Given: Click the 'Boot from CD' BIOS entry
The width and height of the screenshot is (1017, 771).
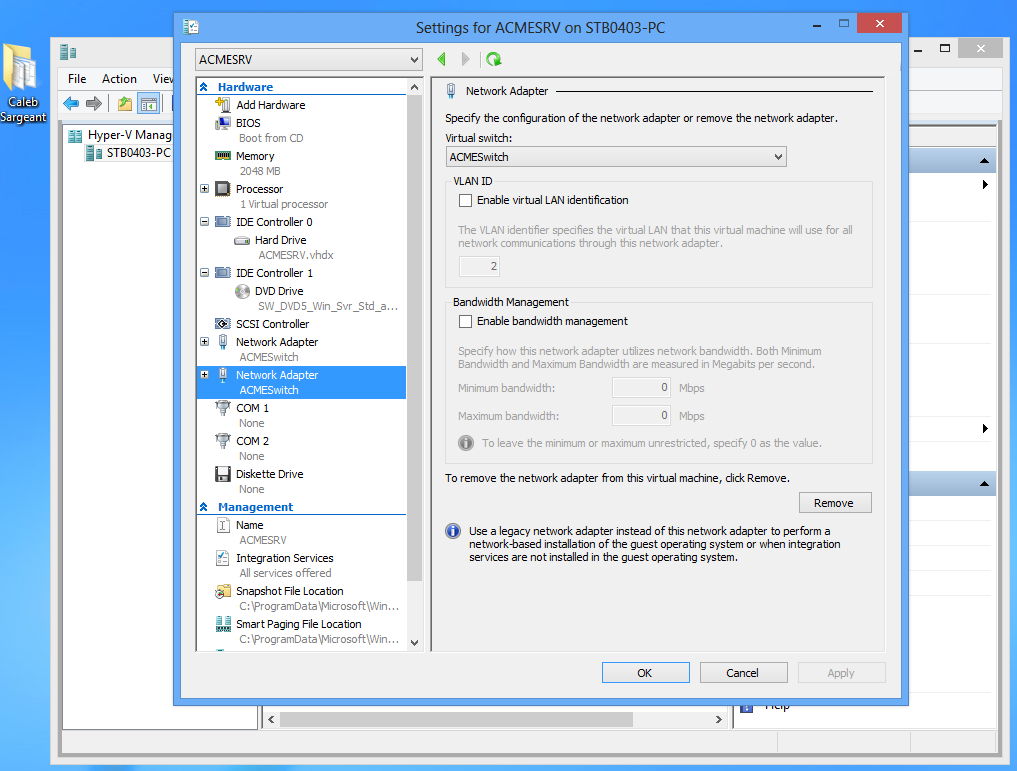Looking at the screenshot, I should point(271,138).
